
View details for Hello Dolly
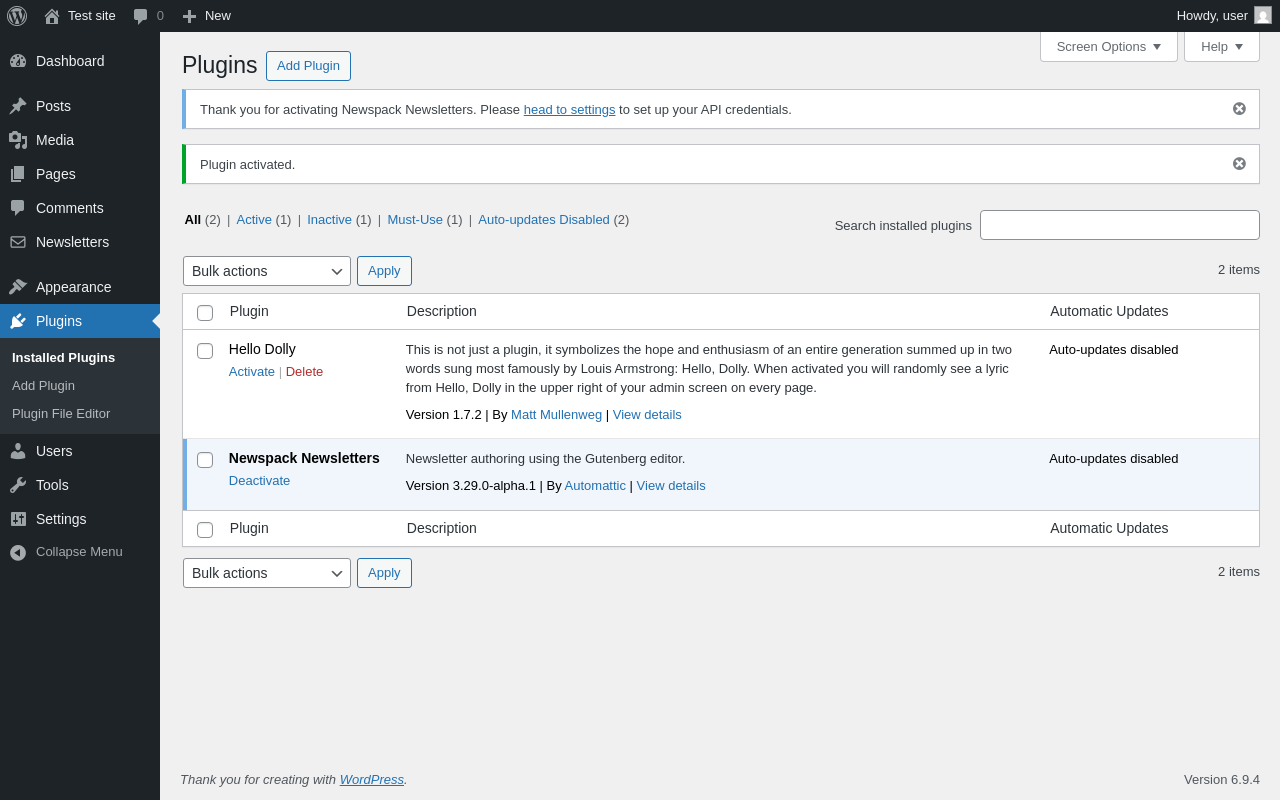pyautogui.click(x=647, y=414)
